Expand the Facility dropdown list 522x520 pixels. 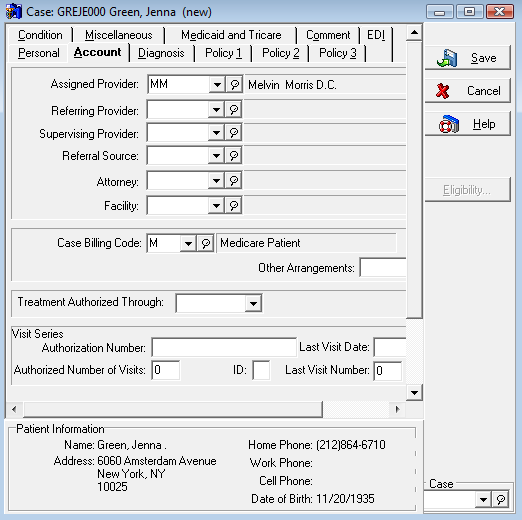216,205
